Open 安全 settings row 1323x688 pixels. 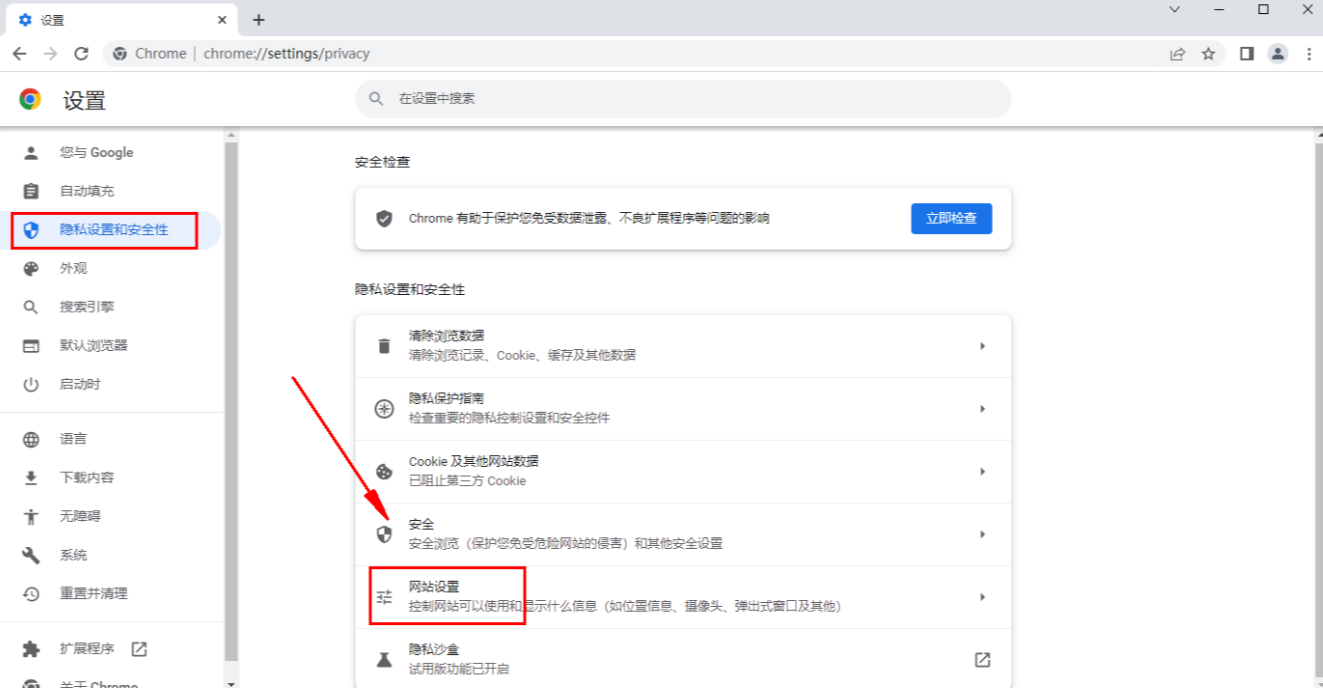[x=683, y=535]
